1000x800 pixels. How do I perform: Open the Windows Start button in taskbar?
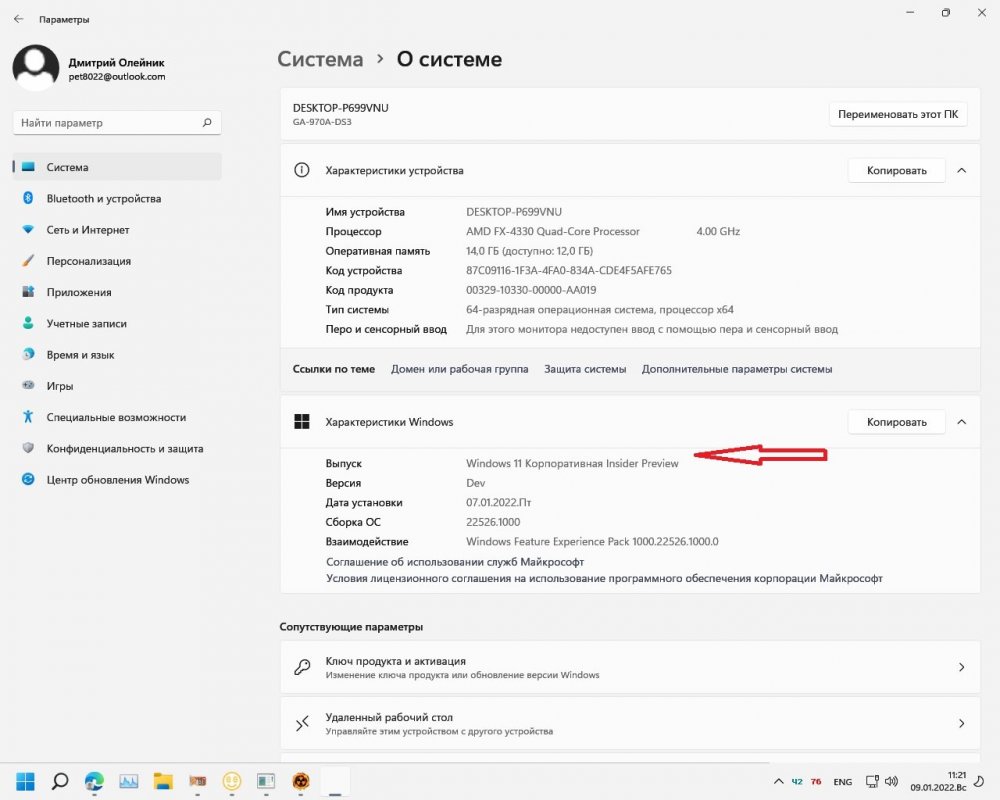[x=26, y=781]
